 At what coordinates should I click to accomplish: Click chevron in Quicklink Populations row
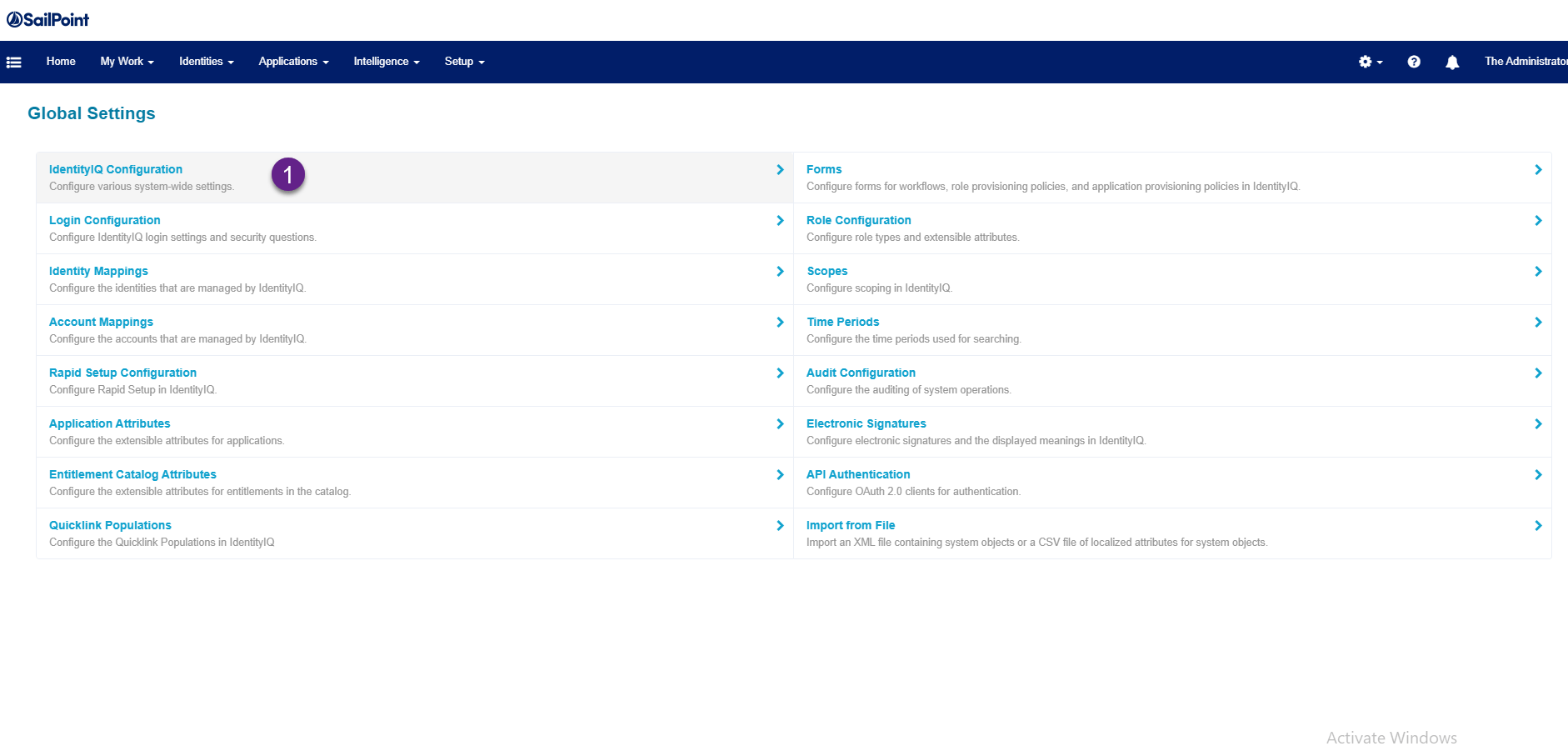(780, 526)
